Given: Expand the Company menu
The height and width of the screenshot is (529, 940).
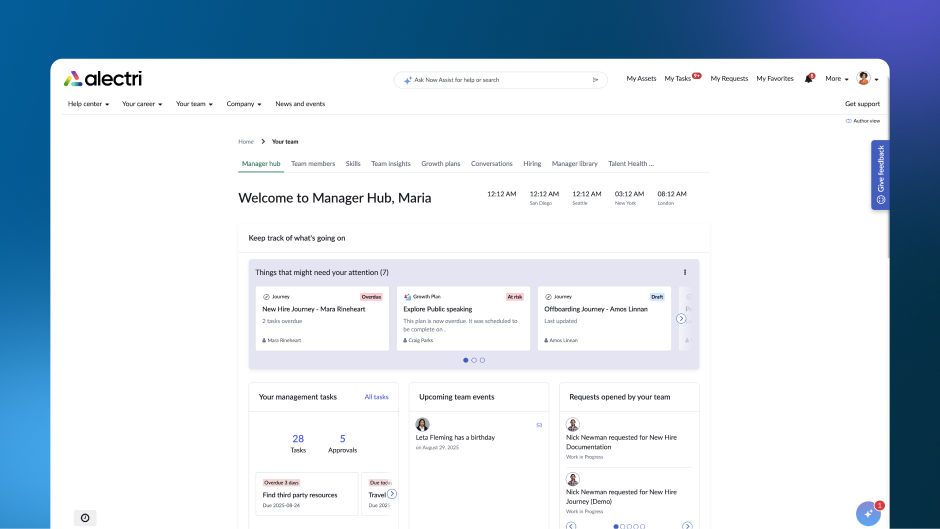Looking at the screenshot, I should tap(243, 104).
